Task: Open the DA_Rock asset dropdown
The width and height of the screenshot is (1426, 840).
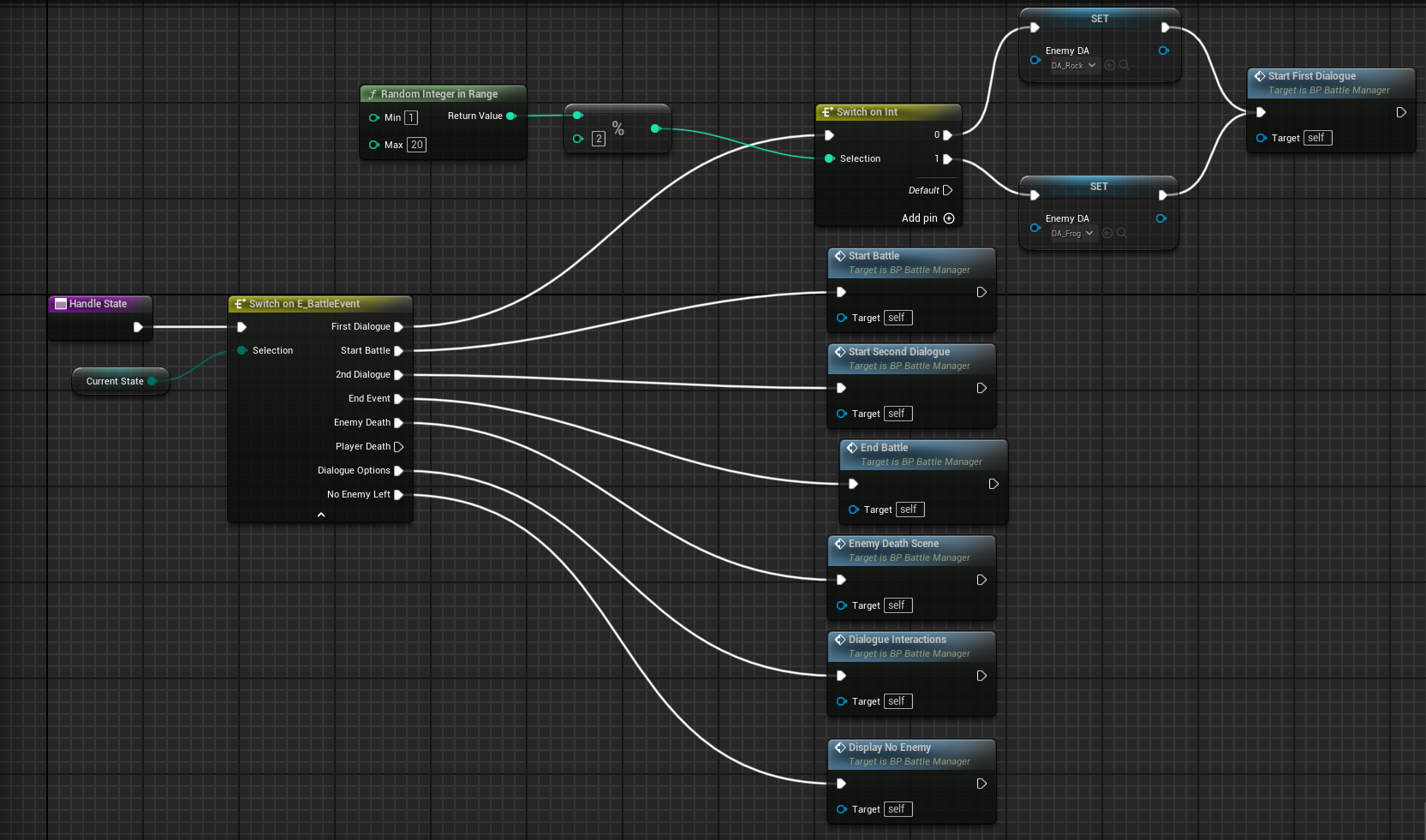Action: point(1074,66)
